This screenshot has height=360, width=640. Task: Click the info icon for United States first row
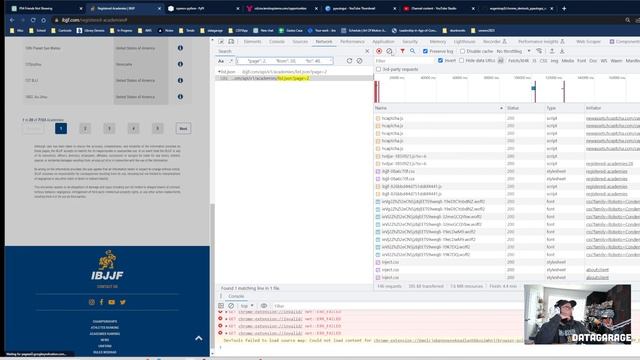pyautogui.click(x=180, y=48)
